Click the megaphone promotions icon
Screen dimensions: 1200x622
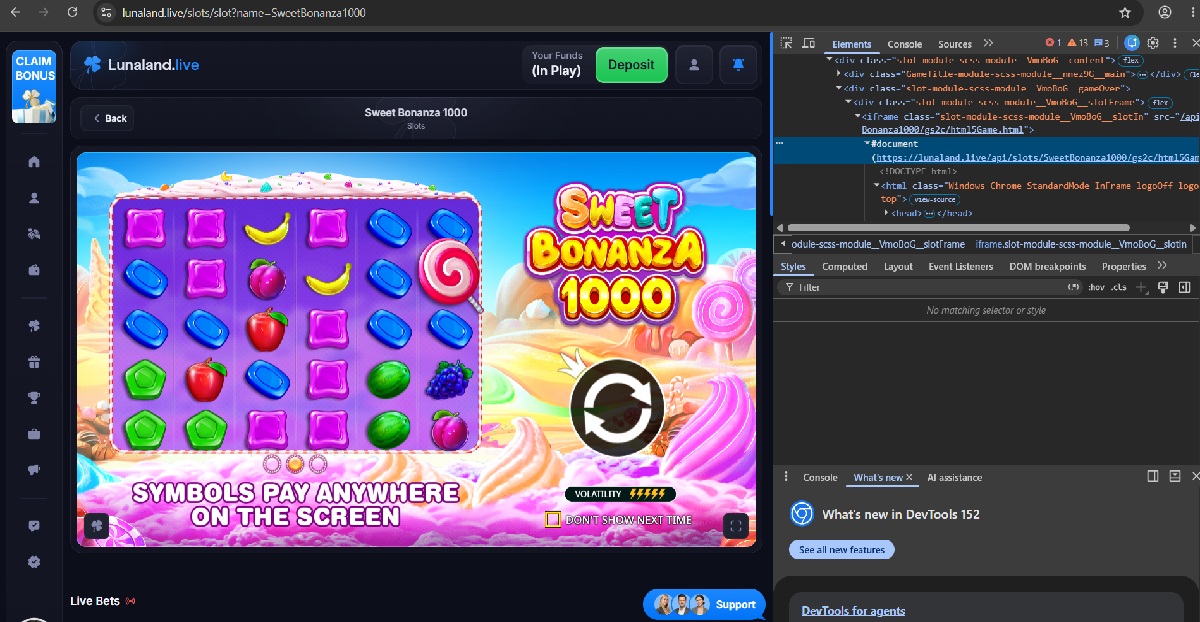point(34,469)
